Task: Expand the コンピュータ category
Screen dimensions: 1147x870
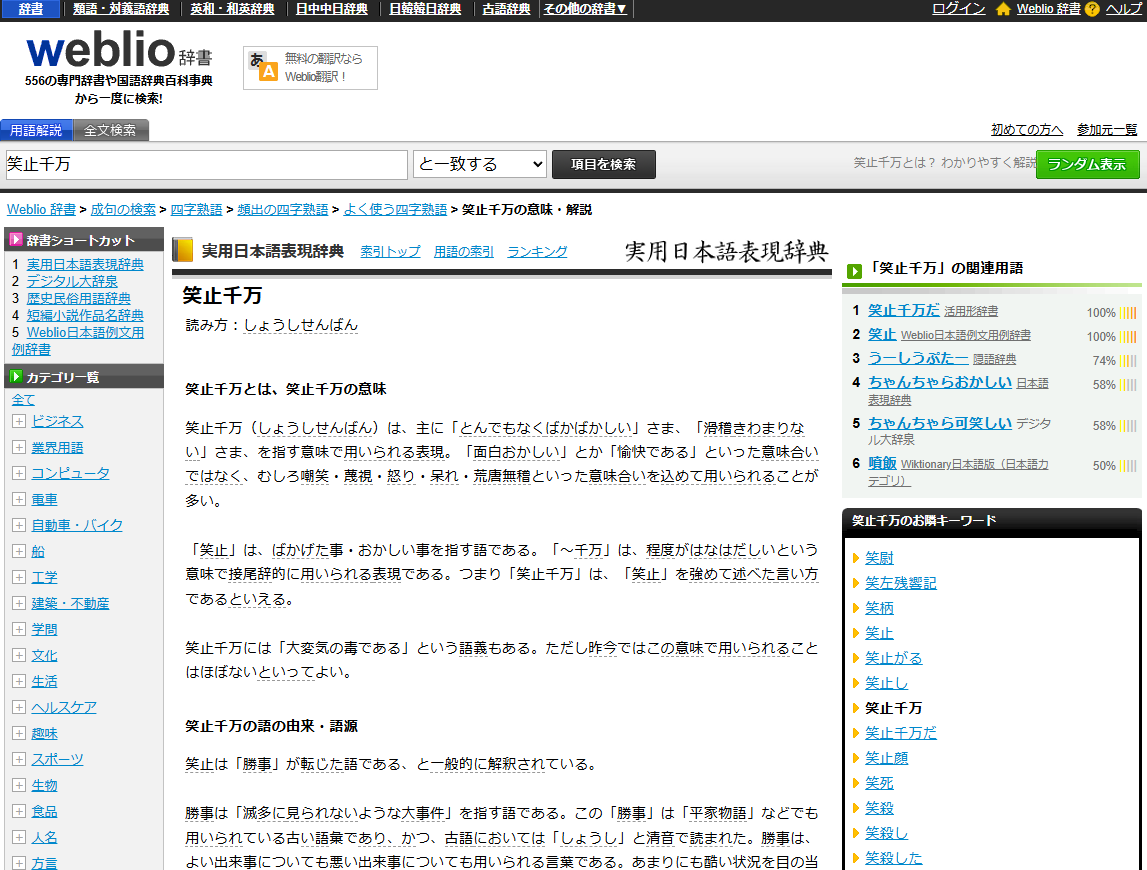Action: click(19, 473)
